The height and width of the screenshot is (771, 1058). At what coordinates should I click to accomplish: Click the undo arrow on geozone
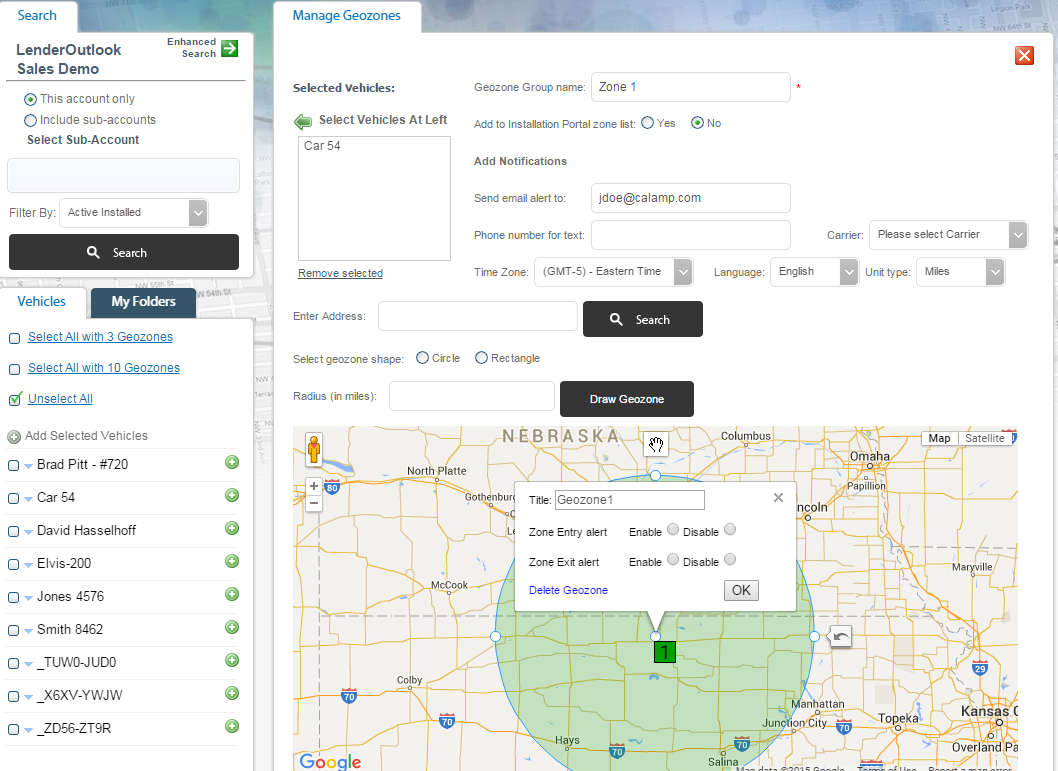841,636
